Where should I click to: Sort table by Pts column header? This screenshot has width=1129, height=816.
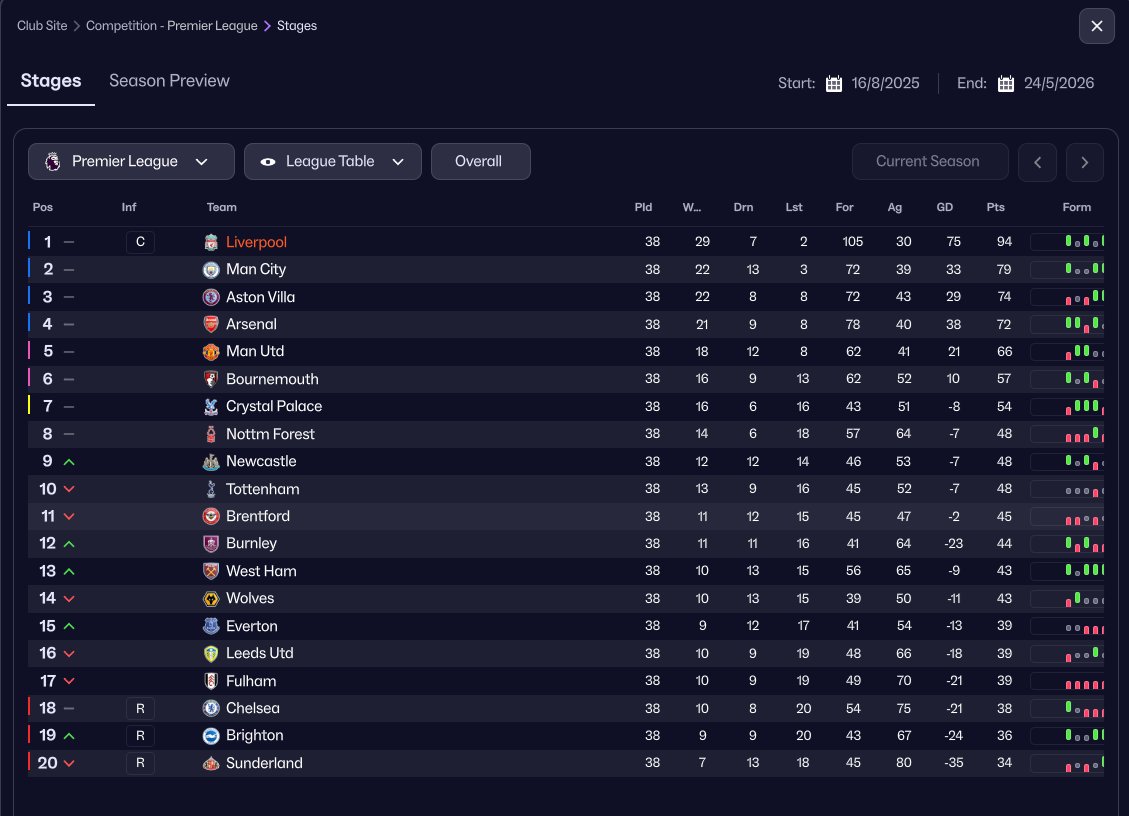(994, 207)
